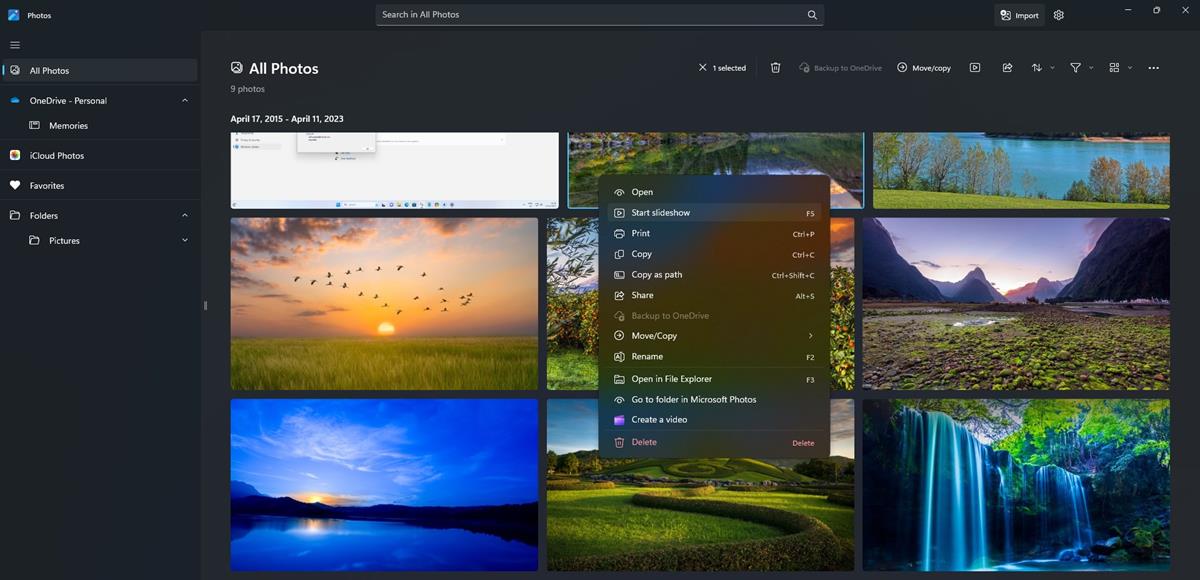Delete selected photo using the trash icon

click(775, 67)
